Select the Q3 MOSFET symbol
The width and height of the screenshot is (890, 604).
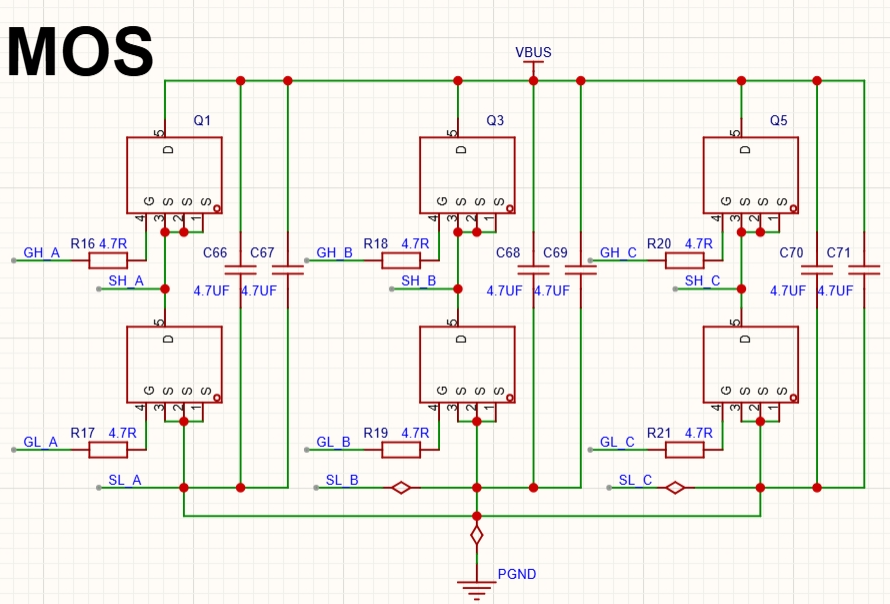(467, 174)
